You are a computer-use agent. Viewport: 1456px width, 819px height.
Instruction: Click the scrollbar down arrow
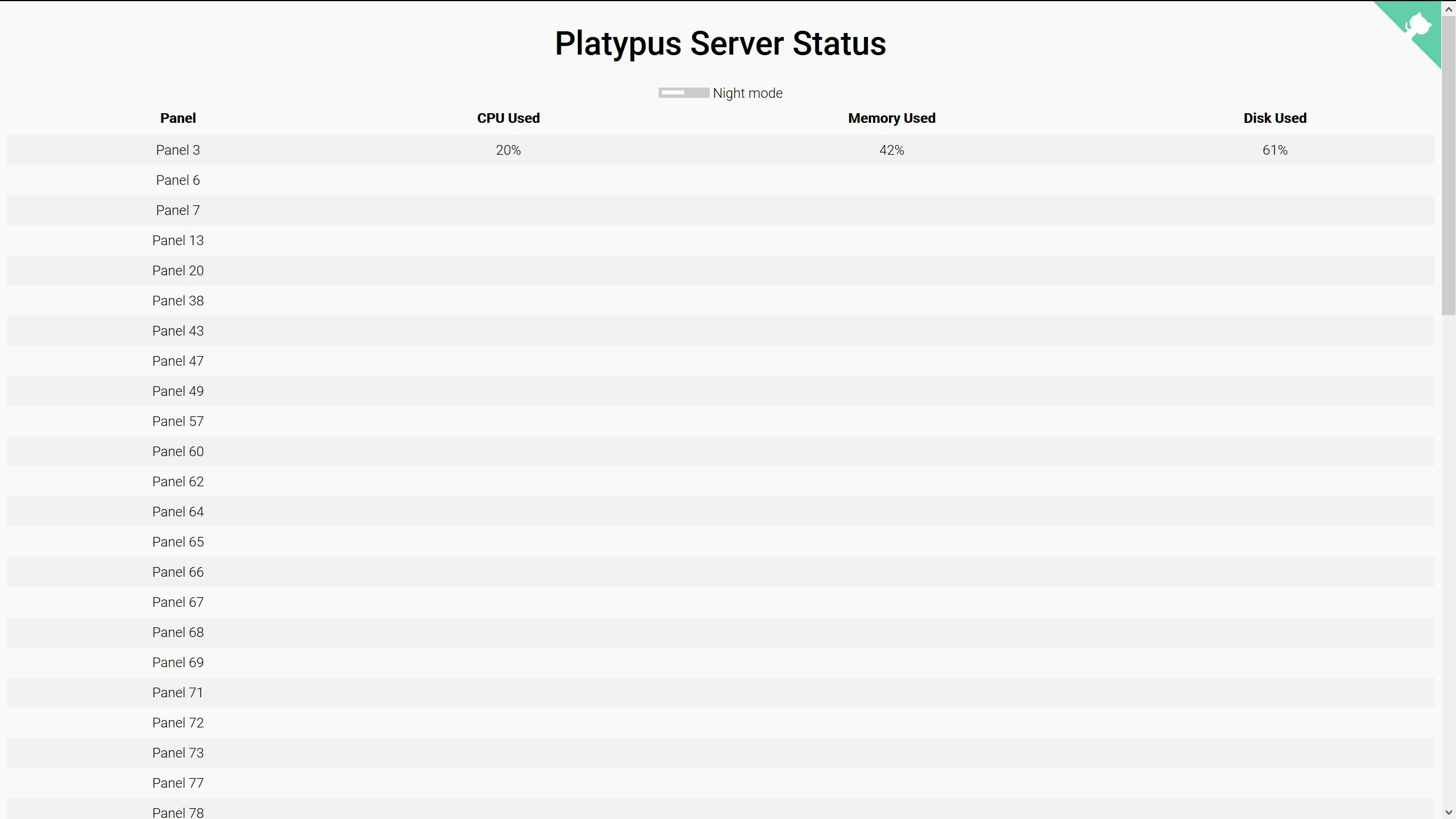1449,813
